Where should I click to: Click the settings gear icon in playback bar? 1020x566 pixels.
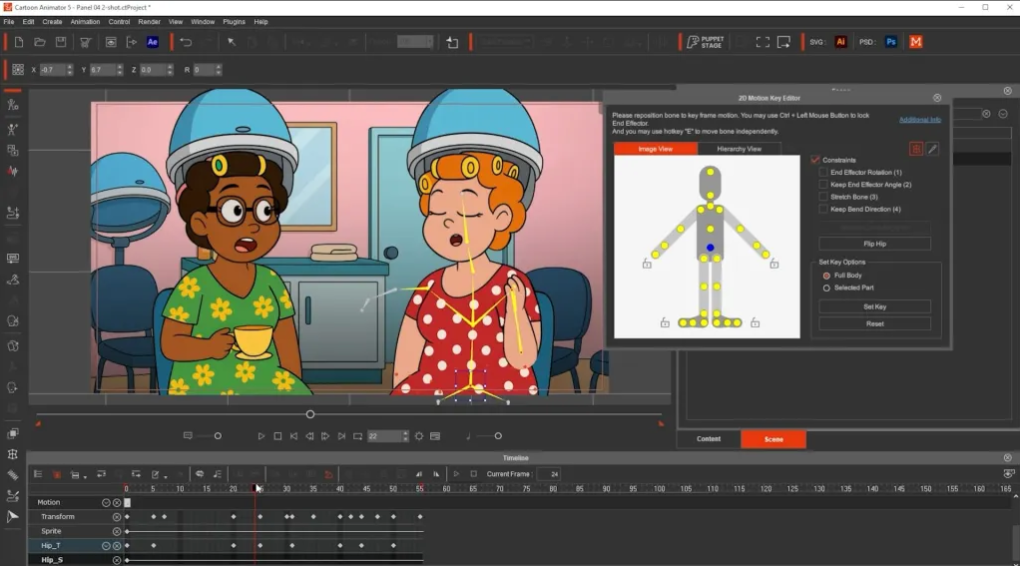coord(419,436)
